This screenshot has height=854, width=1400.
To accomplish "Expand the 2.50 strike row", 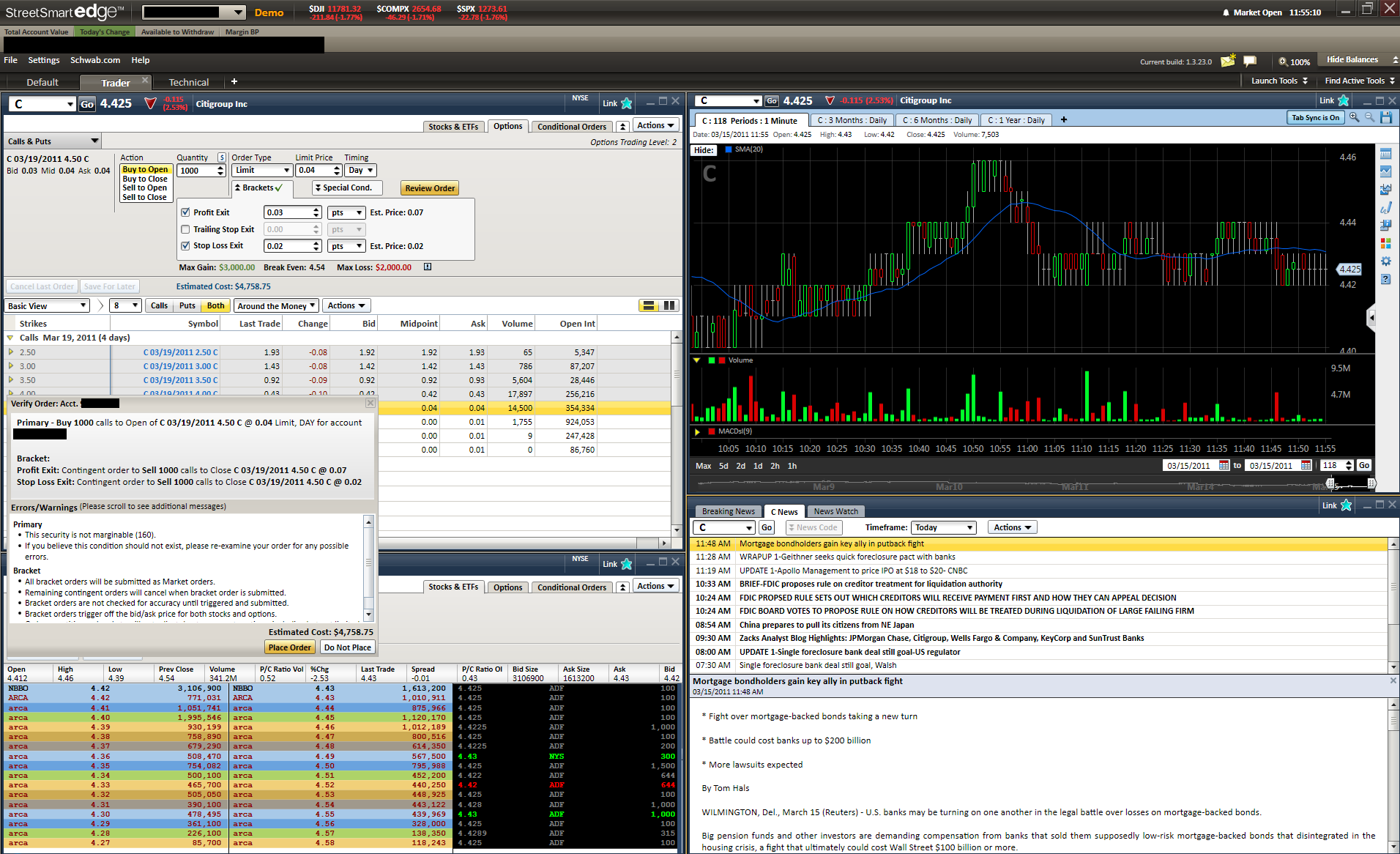I will pos(11,352).
